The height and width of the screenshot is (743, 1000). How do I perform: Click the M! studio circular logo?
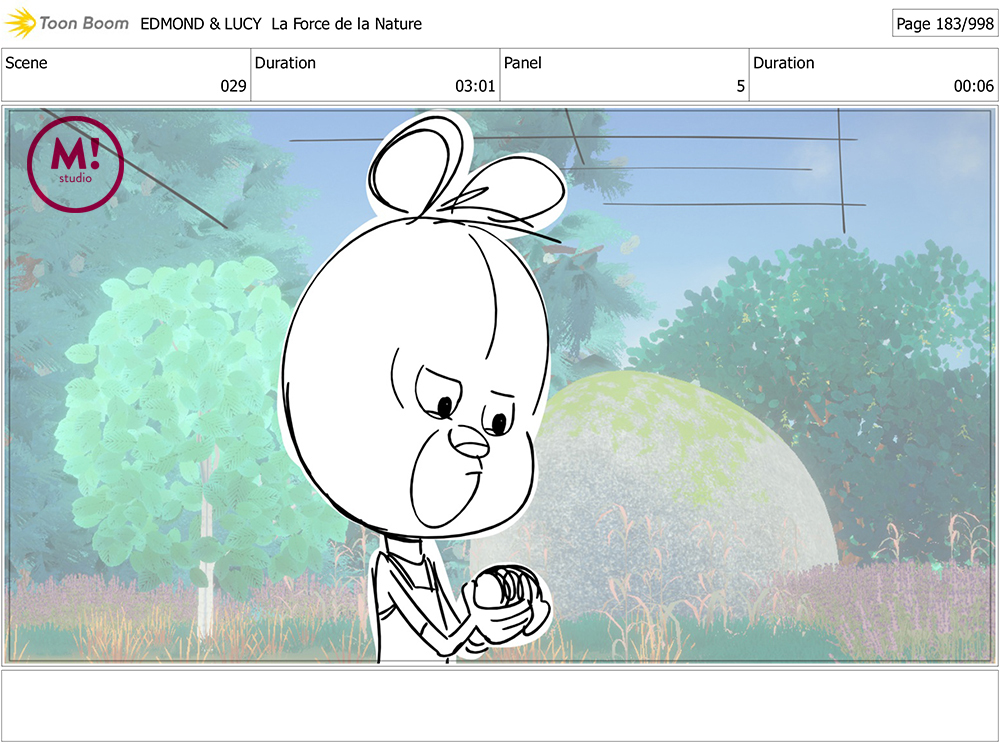[75, 164]
